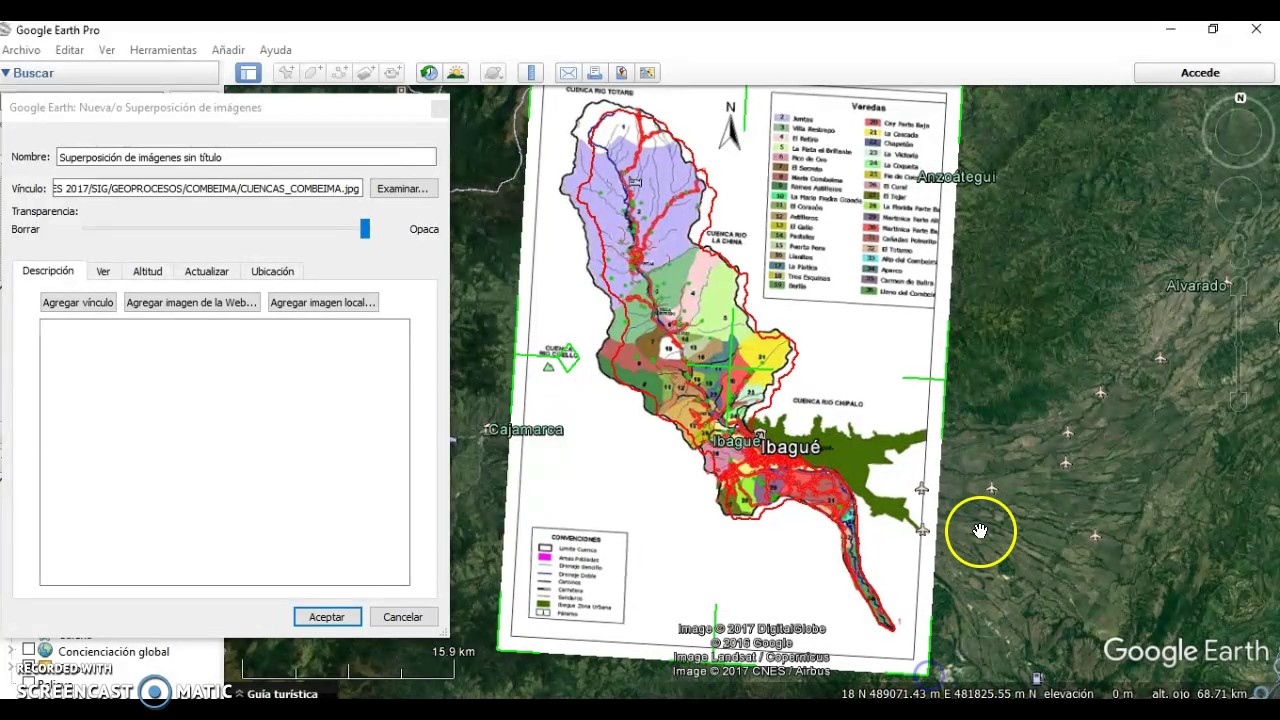Screen dimensions: 1280x720
Task: Switch to the Ubicación tab
Action: [273, 271]
